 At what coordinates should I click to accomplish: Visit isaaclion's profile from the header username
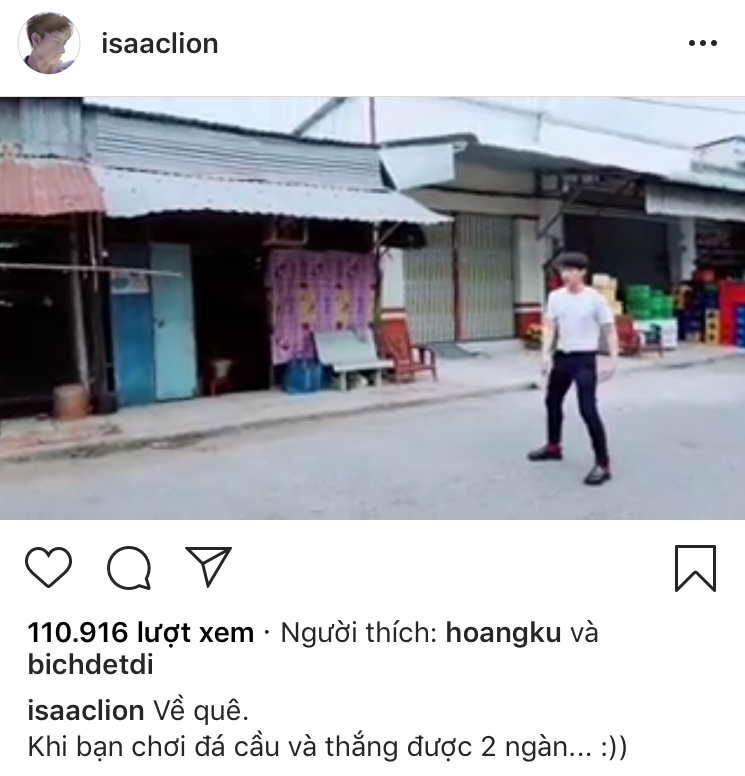click(159, 44)
